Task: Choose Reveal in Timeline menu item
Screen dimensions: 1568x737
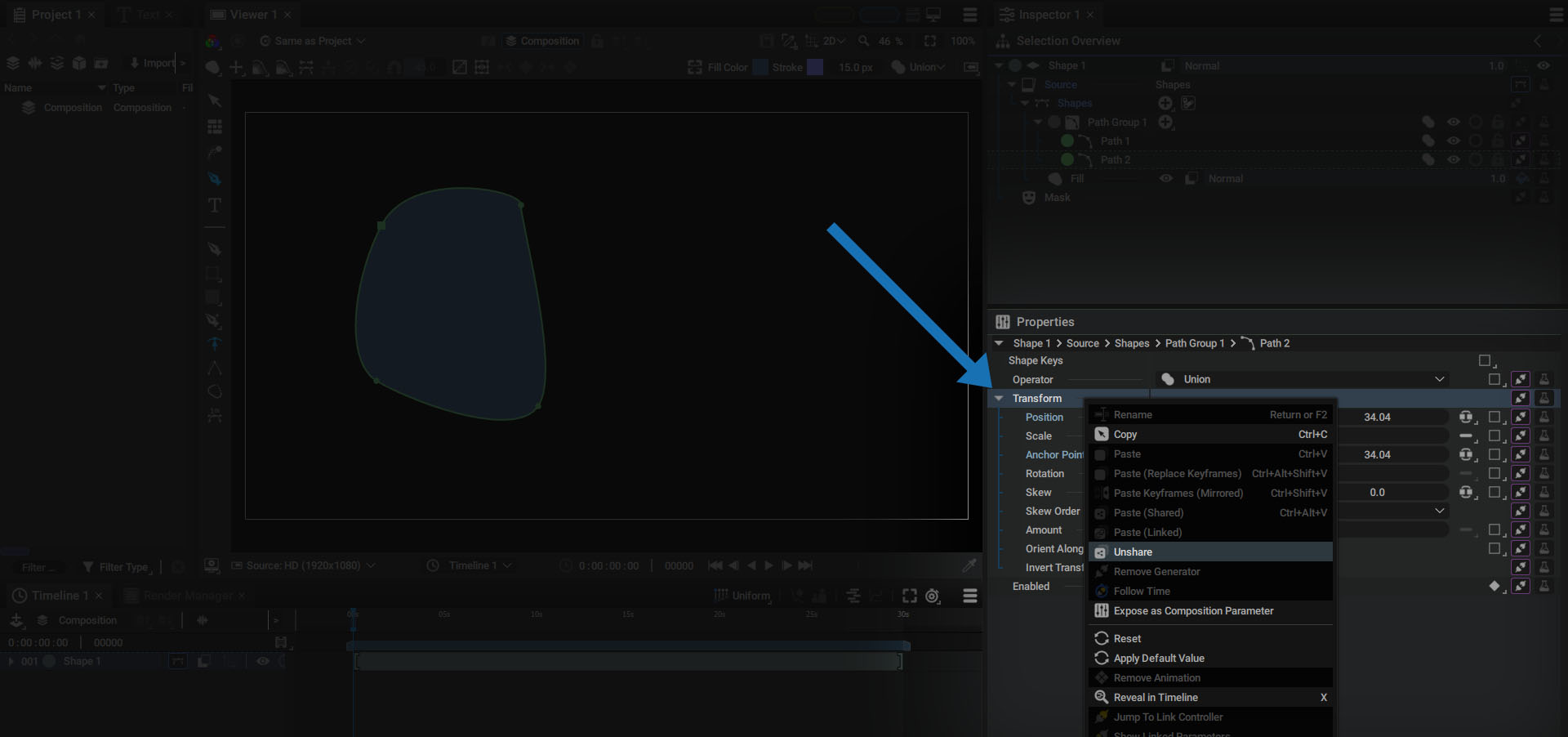Action: point(1211,698)
